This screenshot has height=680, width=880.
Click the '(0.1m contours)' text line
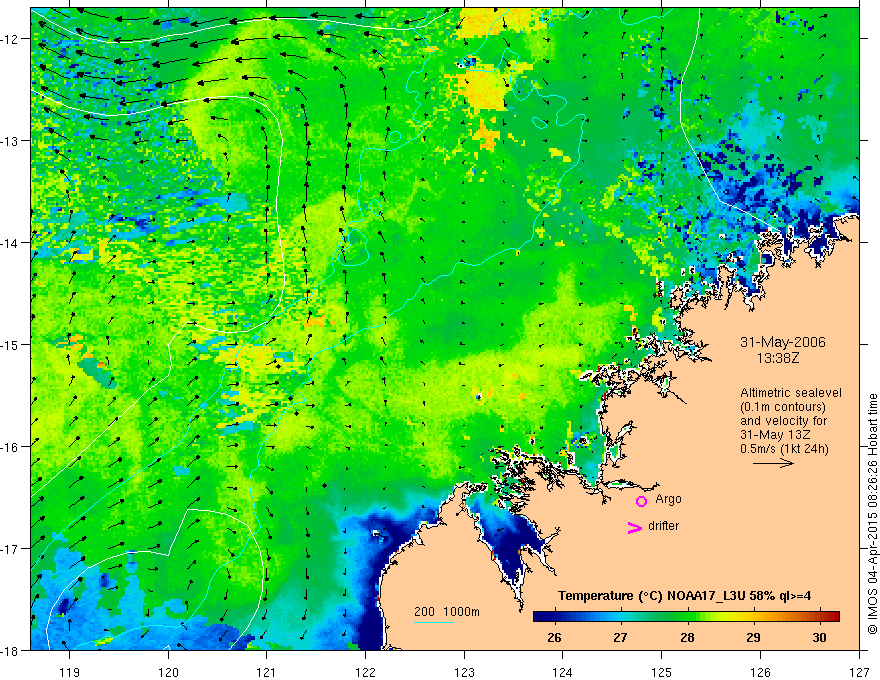click(783, 407)
